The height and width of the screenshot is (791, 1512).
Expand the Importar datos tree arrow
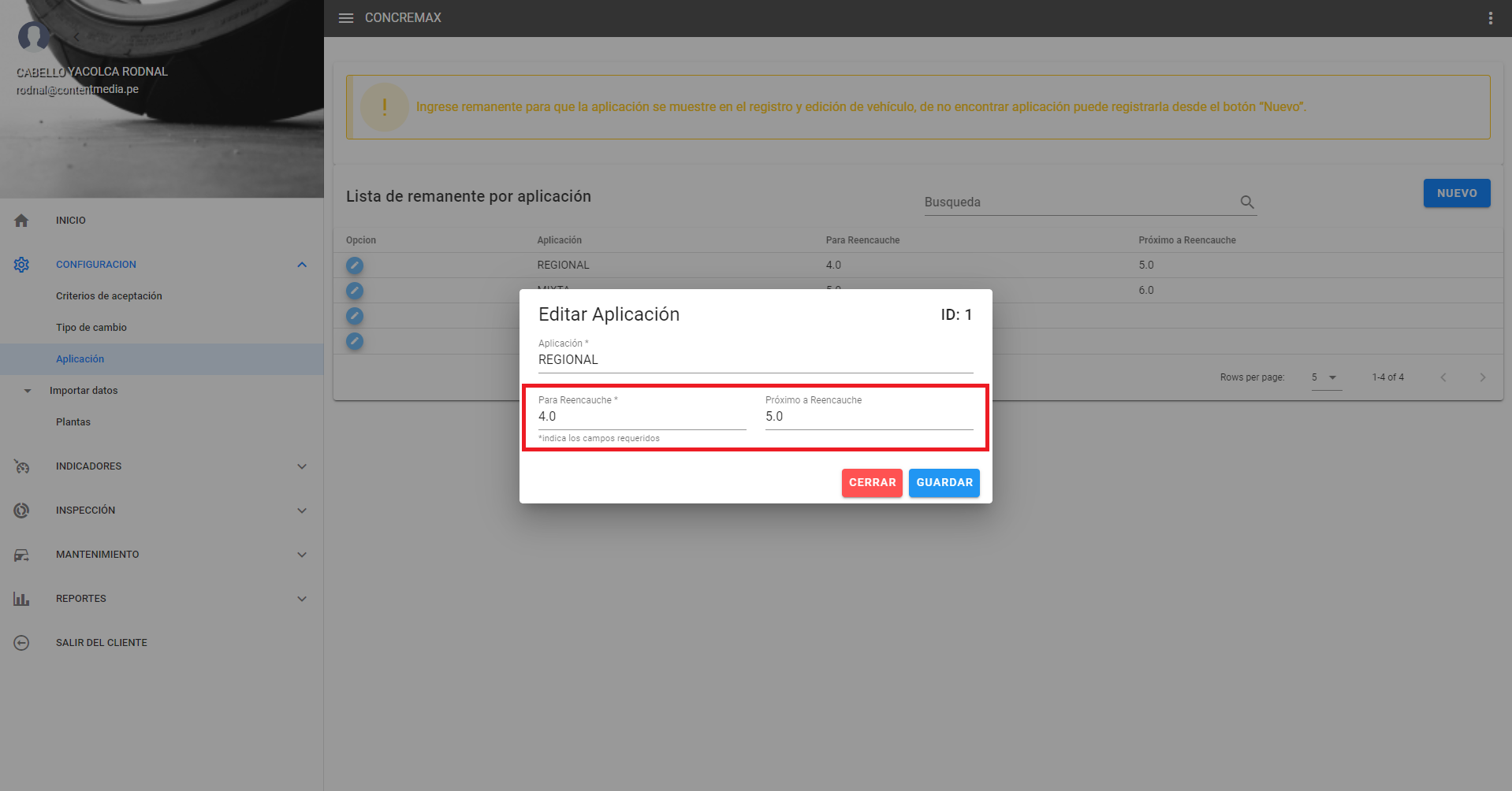28,391
